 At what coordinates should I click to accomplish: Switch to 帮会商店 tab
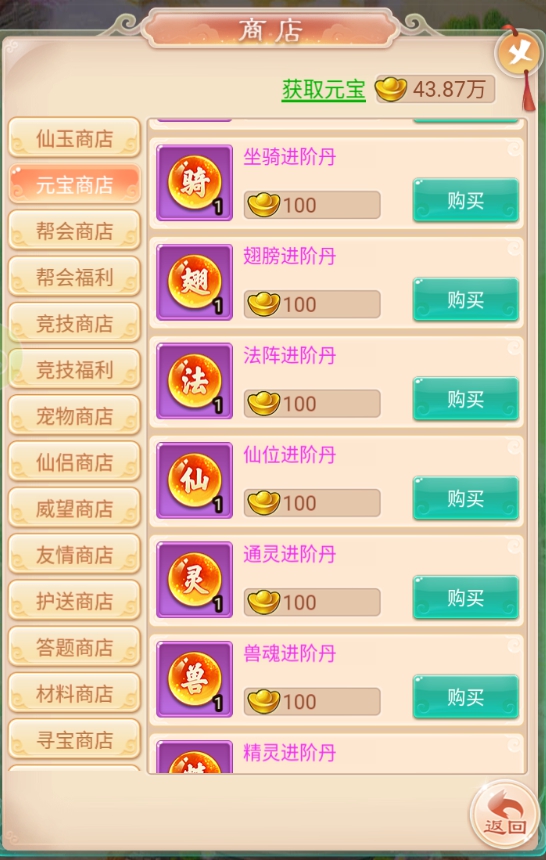pyautogui.click(x=75, y=231)
